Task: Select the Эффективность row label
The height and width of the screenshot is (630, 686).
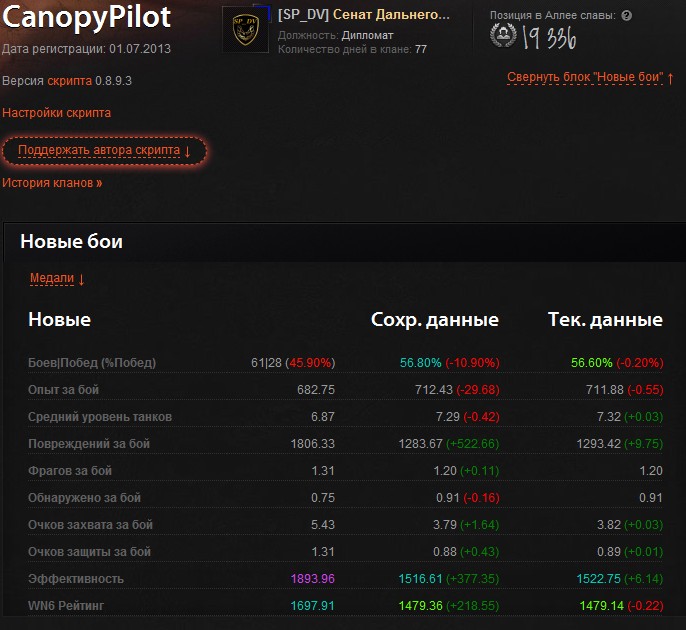Action: pyautogui.click(x=76, y=578)
